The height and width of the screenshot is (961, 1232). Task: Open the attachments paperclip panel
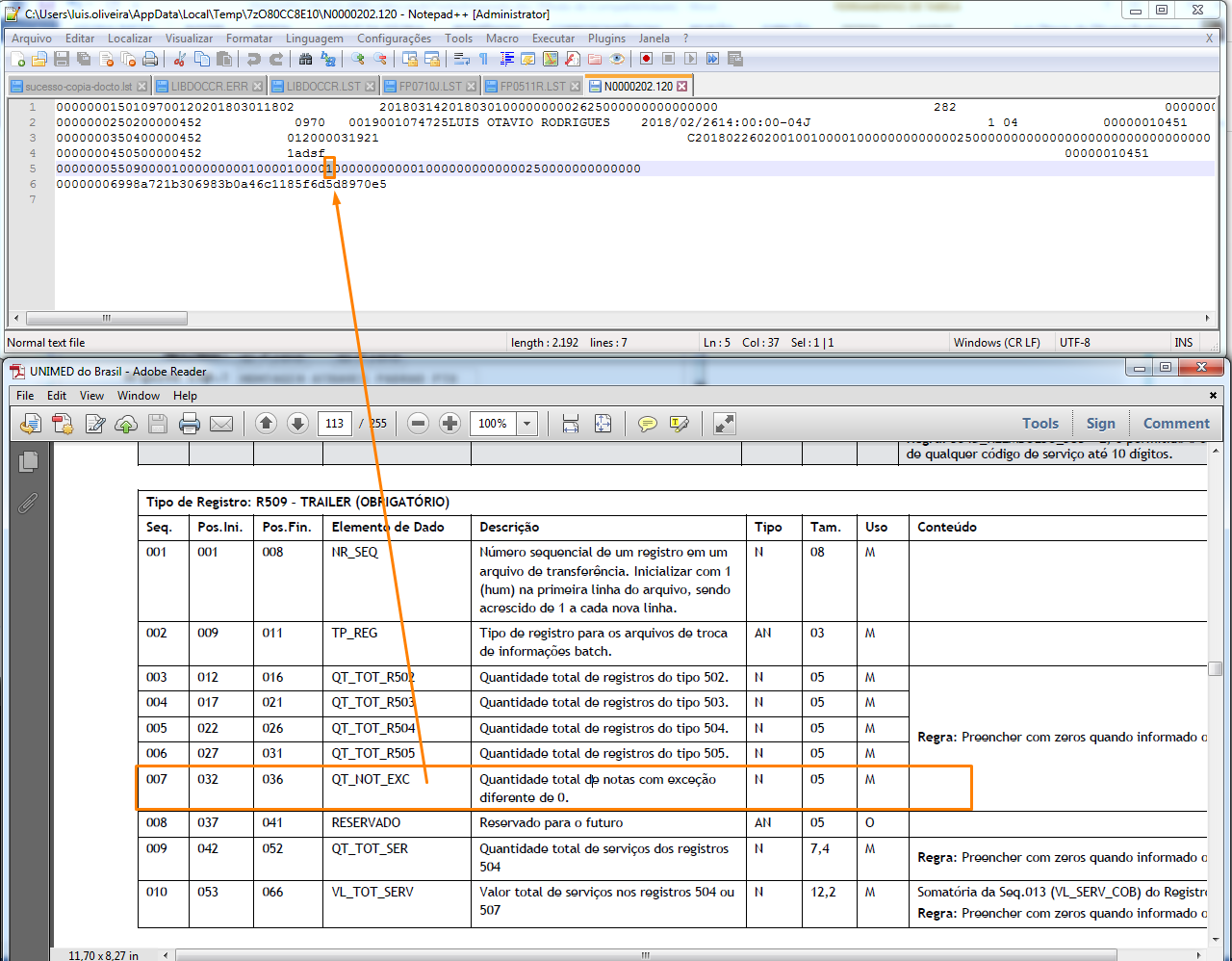[x=27, y=504]
